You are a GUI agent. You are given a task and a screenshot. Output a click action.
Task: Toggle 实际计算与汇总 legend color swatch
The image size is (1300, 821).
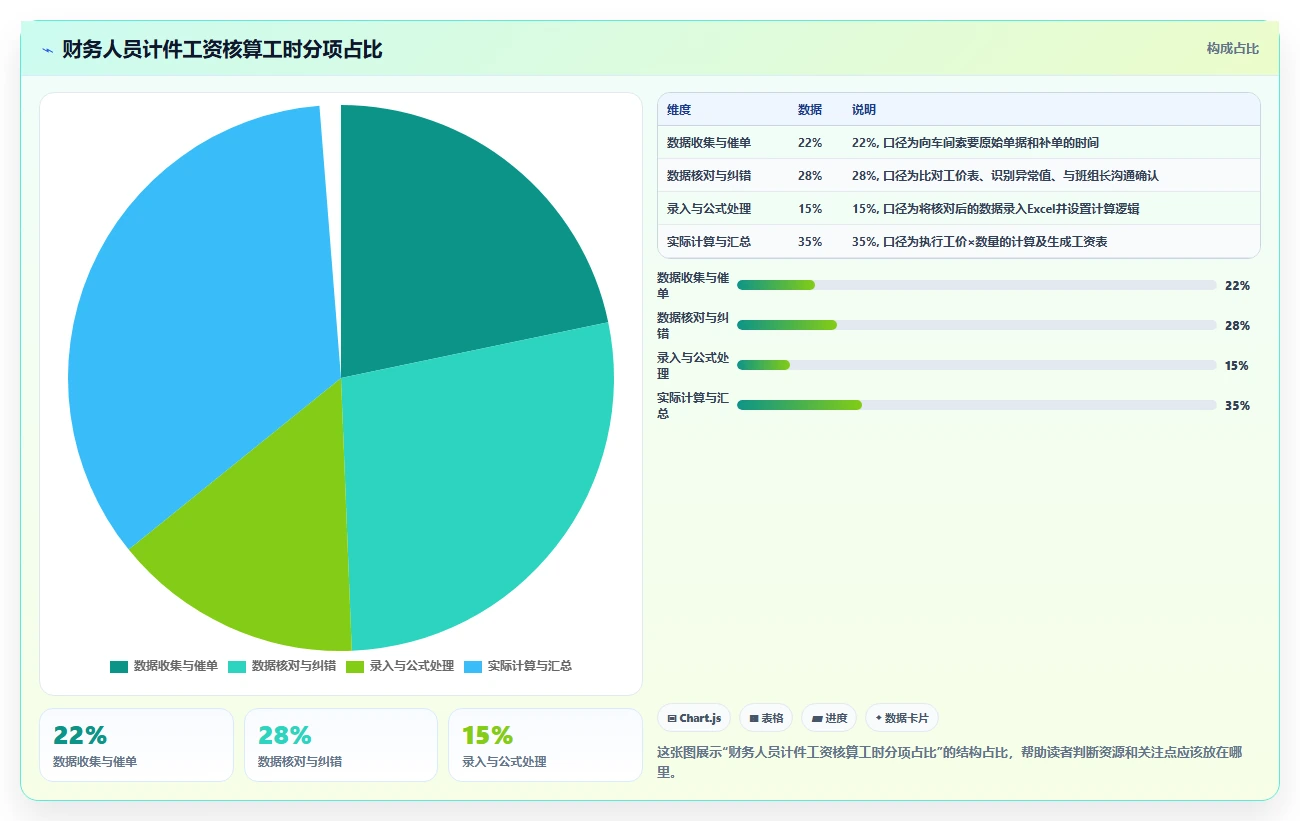point(473,666)
